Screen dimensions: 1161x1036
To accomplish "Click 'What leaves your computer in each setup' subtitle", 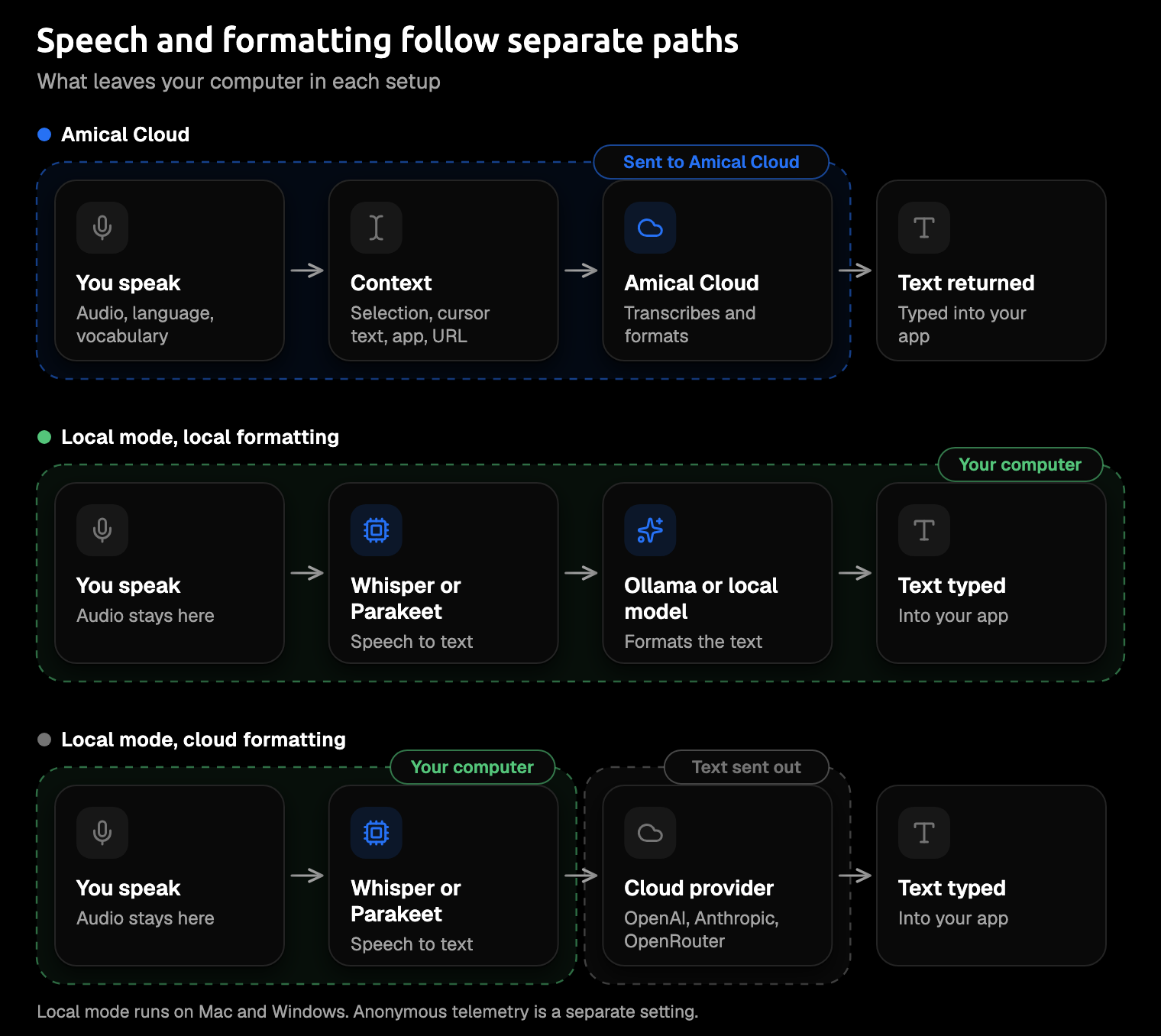I will [239, 82].
